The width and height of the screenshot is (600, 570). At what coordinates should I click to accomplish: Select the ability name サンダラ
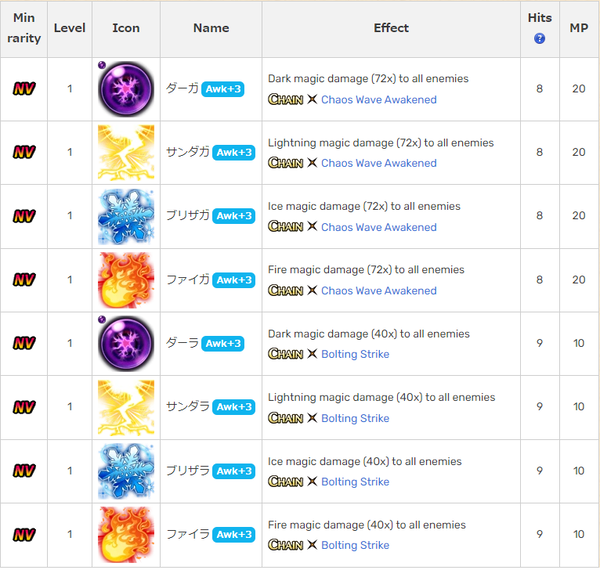(188, 407)
